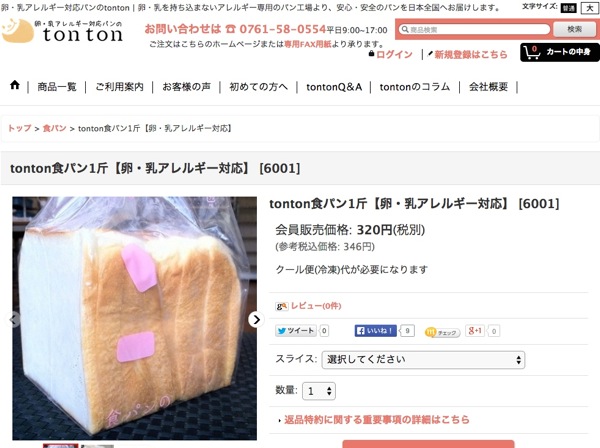Open the スライス selection dropdown
Image resolution: width=600 pixels, height=448 pixels.
coord(423,360)
